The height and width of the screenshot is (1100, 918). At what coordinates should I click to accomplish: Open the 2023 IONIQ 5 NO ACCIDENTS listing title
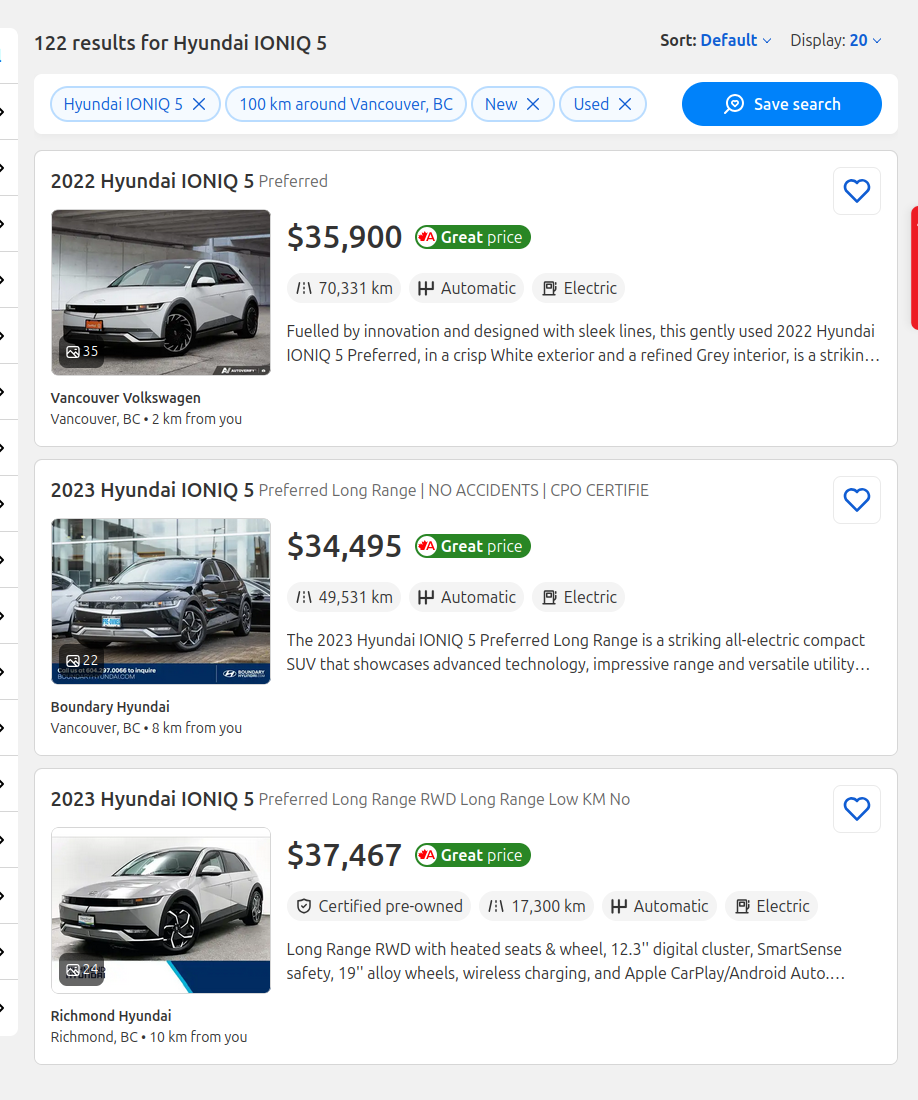[152, 490]
